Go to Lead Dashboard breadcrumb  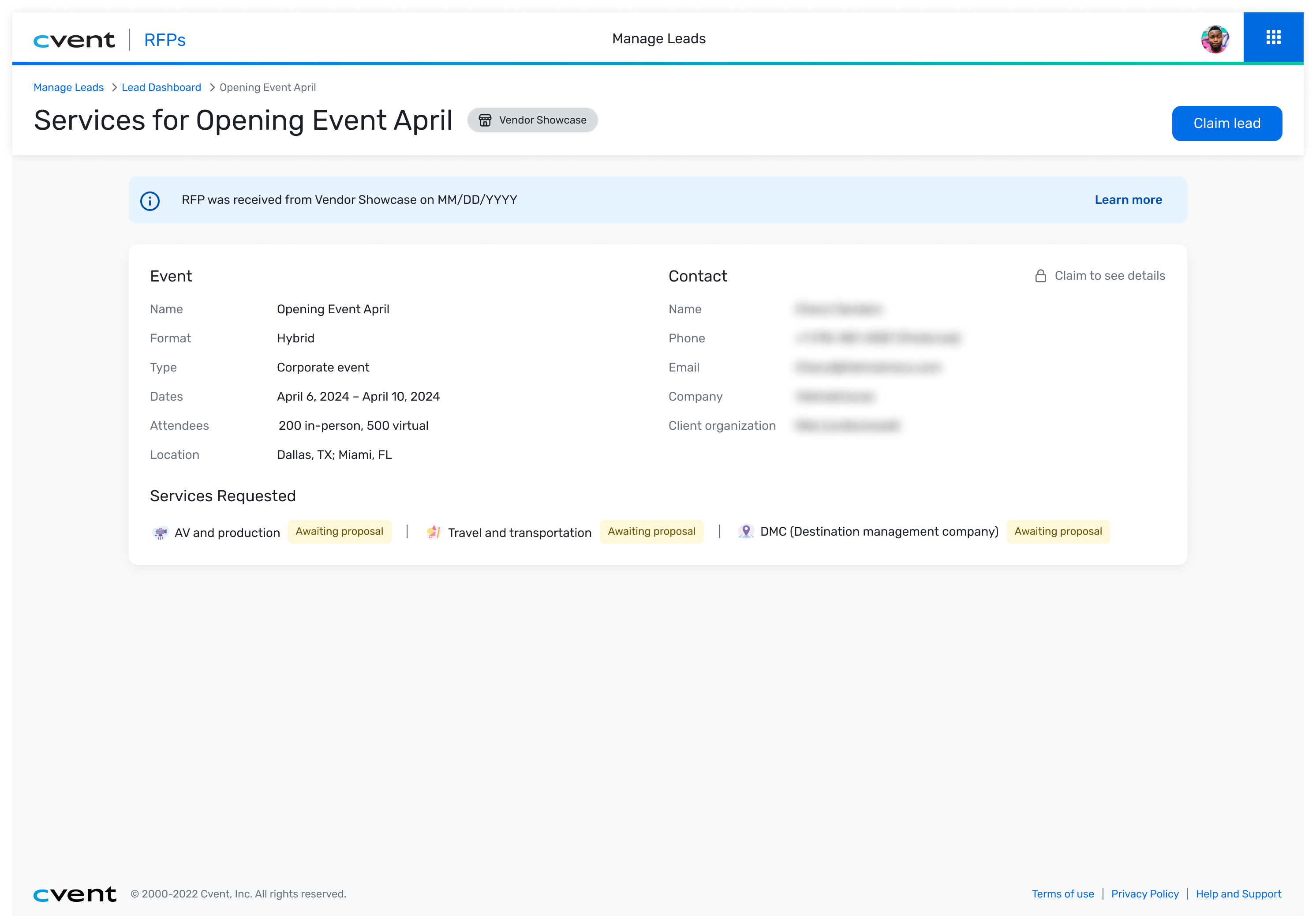161,87
